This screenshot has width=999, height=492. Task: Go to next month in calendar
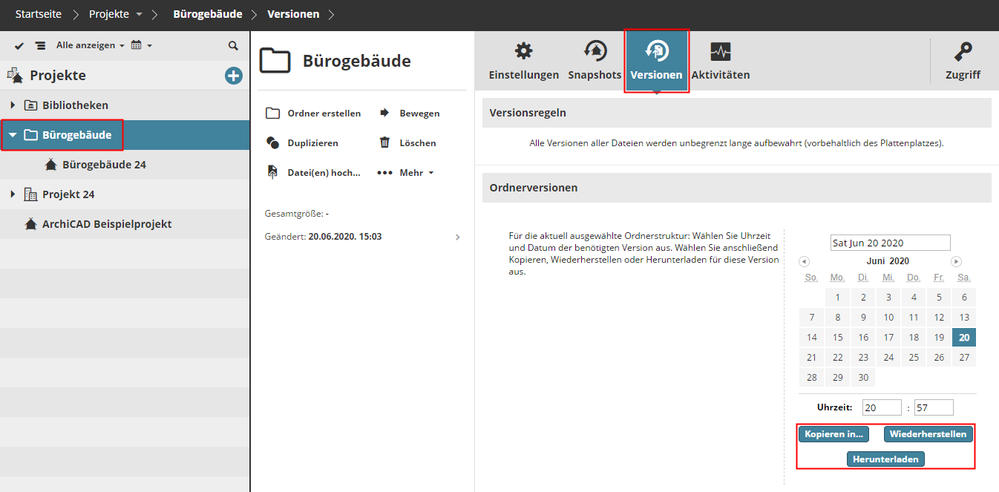(x=956, y=261)
